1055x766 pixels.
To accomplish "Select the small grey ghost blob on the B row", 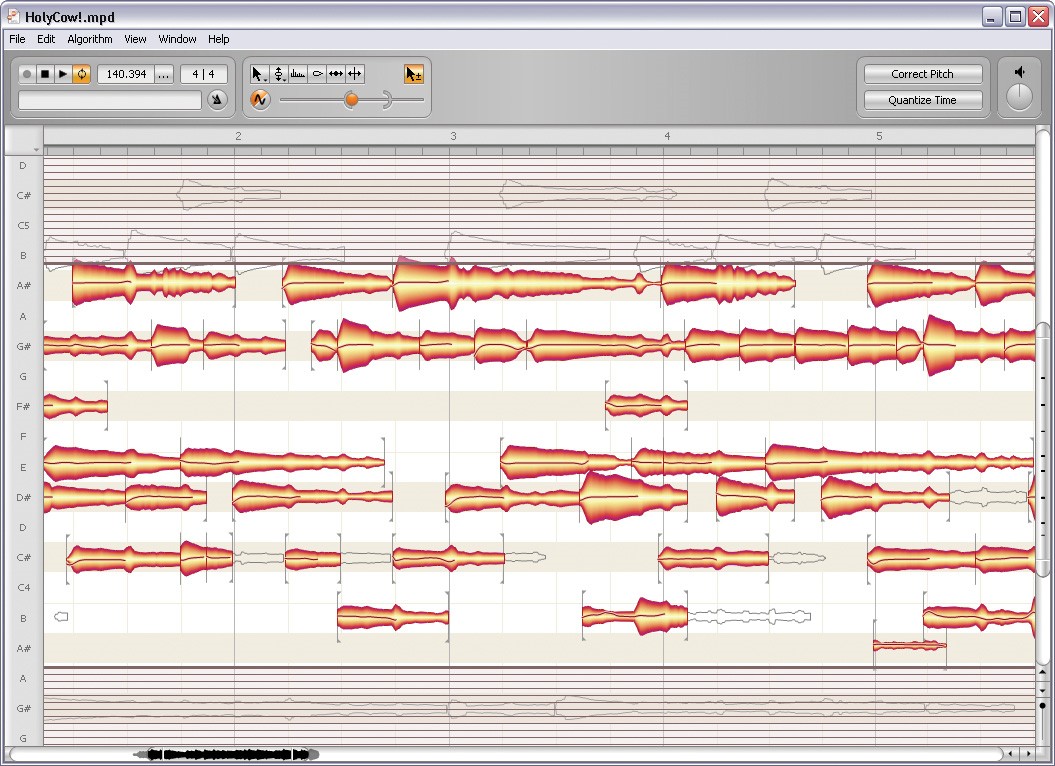I will (x=61, y=617).
